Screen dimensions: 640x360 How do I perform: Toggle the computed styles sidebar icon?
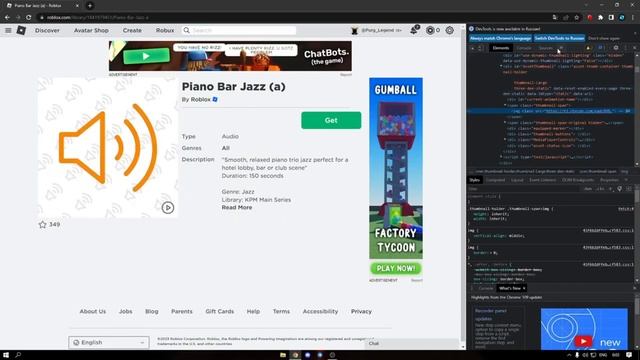629,189
